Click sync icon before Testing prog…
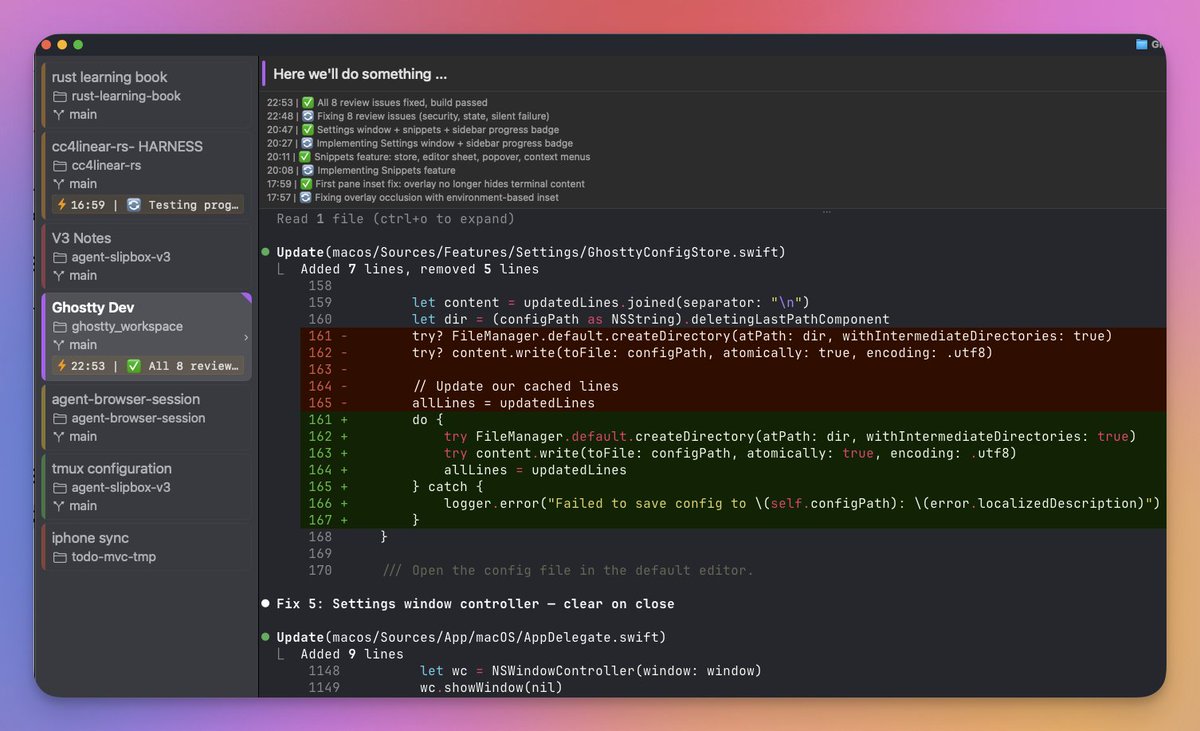This screenshot has height=731, width=1200. 134,205
